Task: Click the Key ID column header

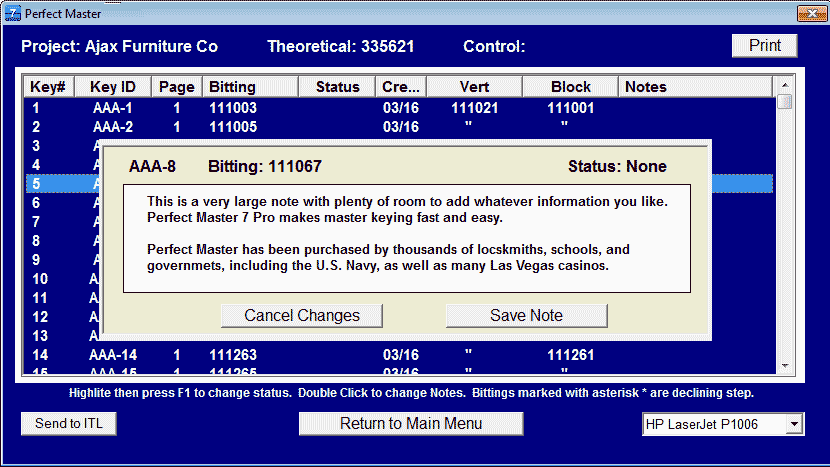Action: [x=113, y=87]
